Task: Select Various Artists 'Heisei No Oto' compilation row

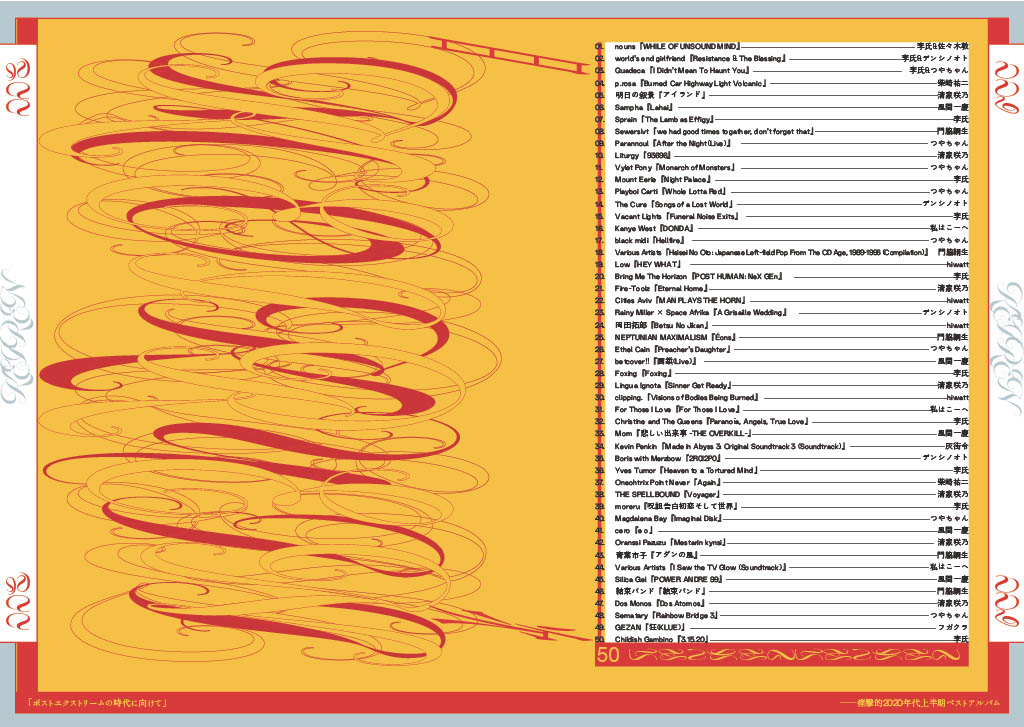Action: (782, 252)
